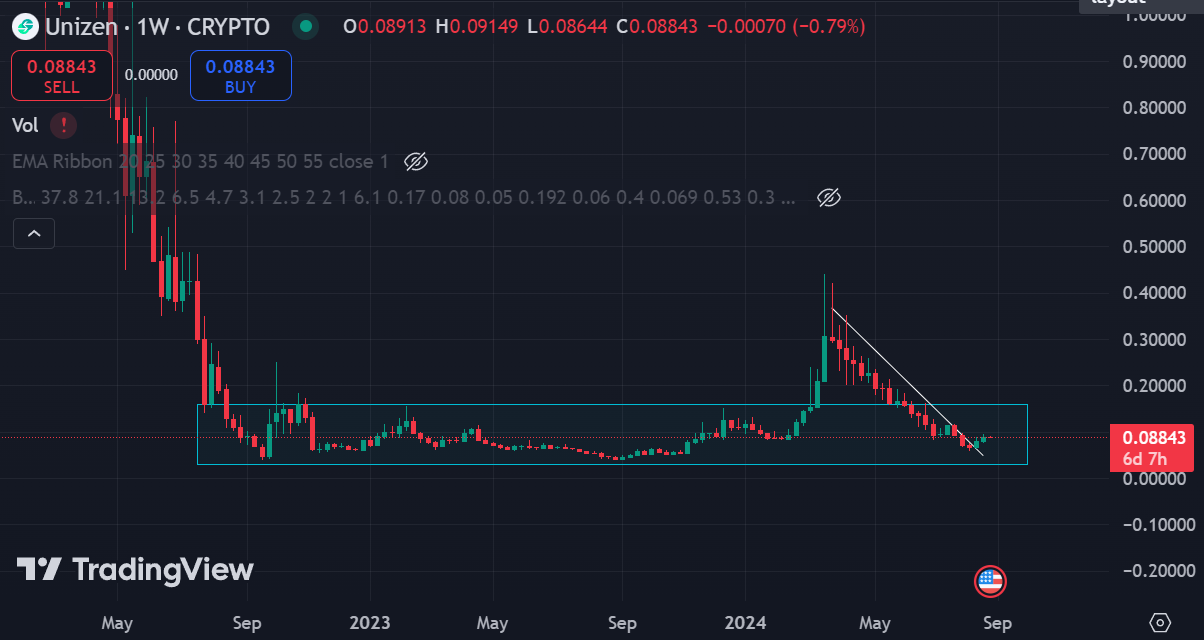Click the close price C0.08843
The height and width of the screenshot is (640, 1204).
tap(657, 27)
